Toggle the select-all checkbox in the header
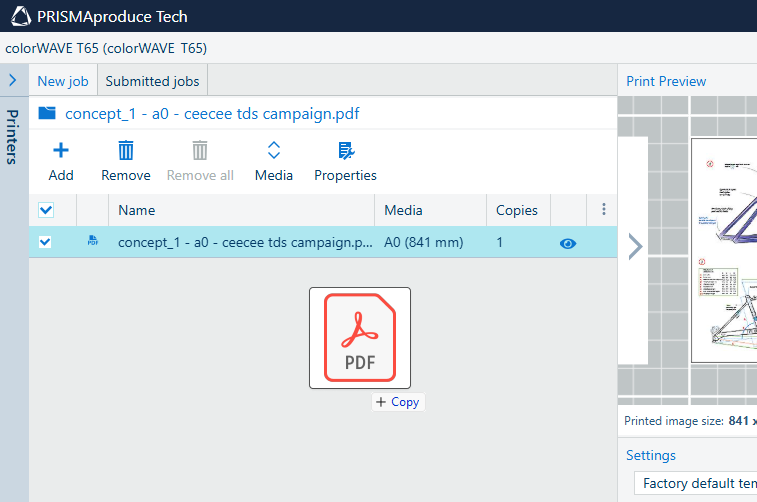This screenshot has width=757, height=502. [x=46, y=210]
